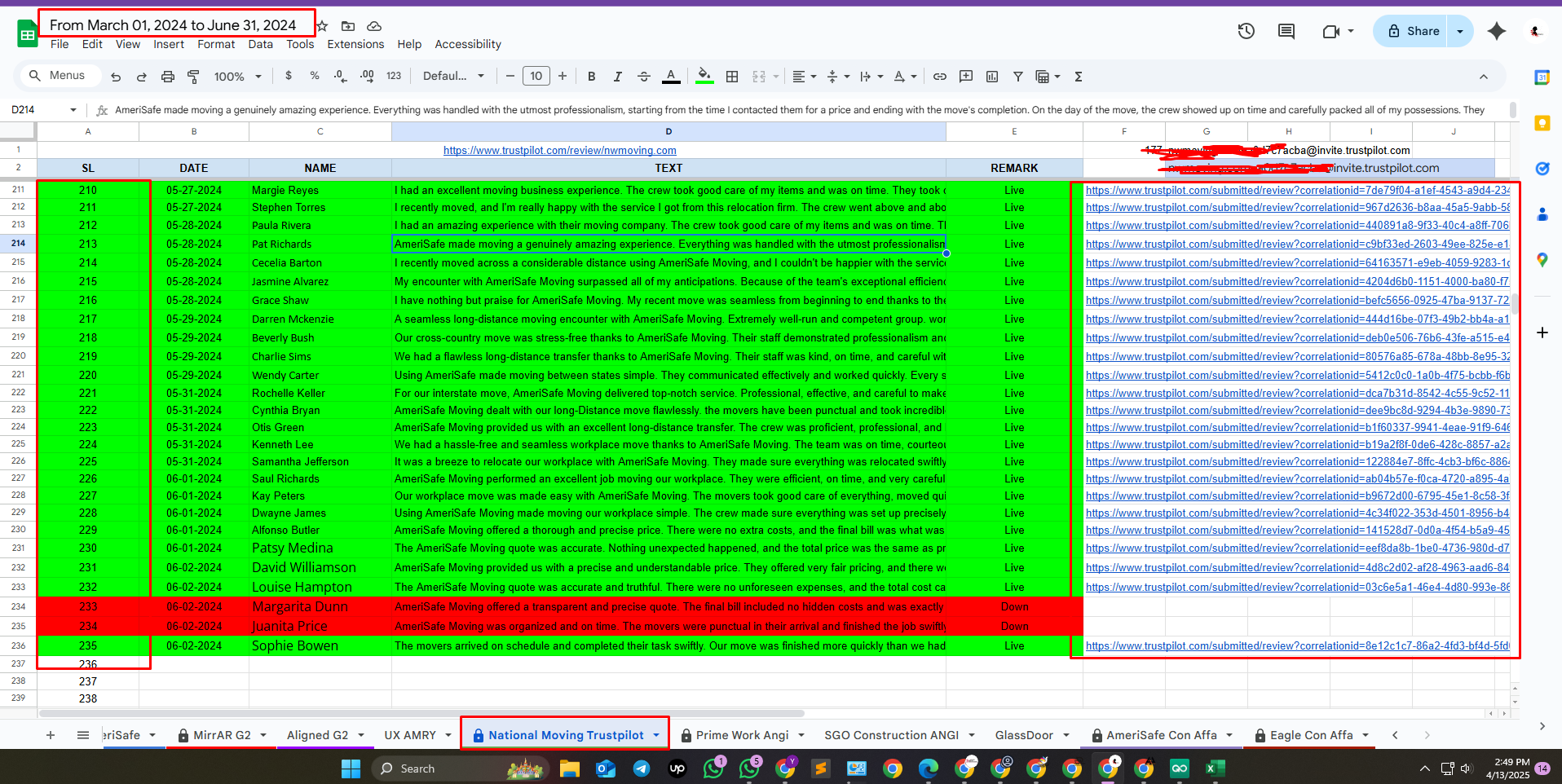Screen dimensions: 1562x784
Task: Toggle Strikethrough formatting
Action: point(643,77)
